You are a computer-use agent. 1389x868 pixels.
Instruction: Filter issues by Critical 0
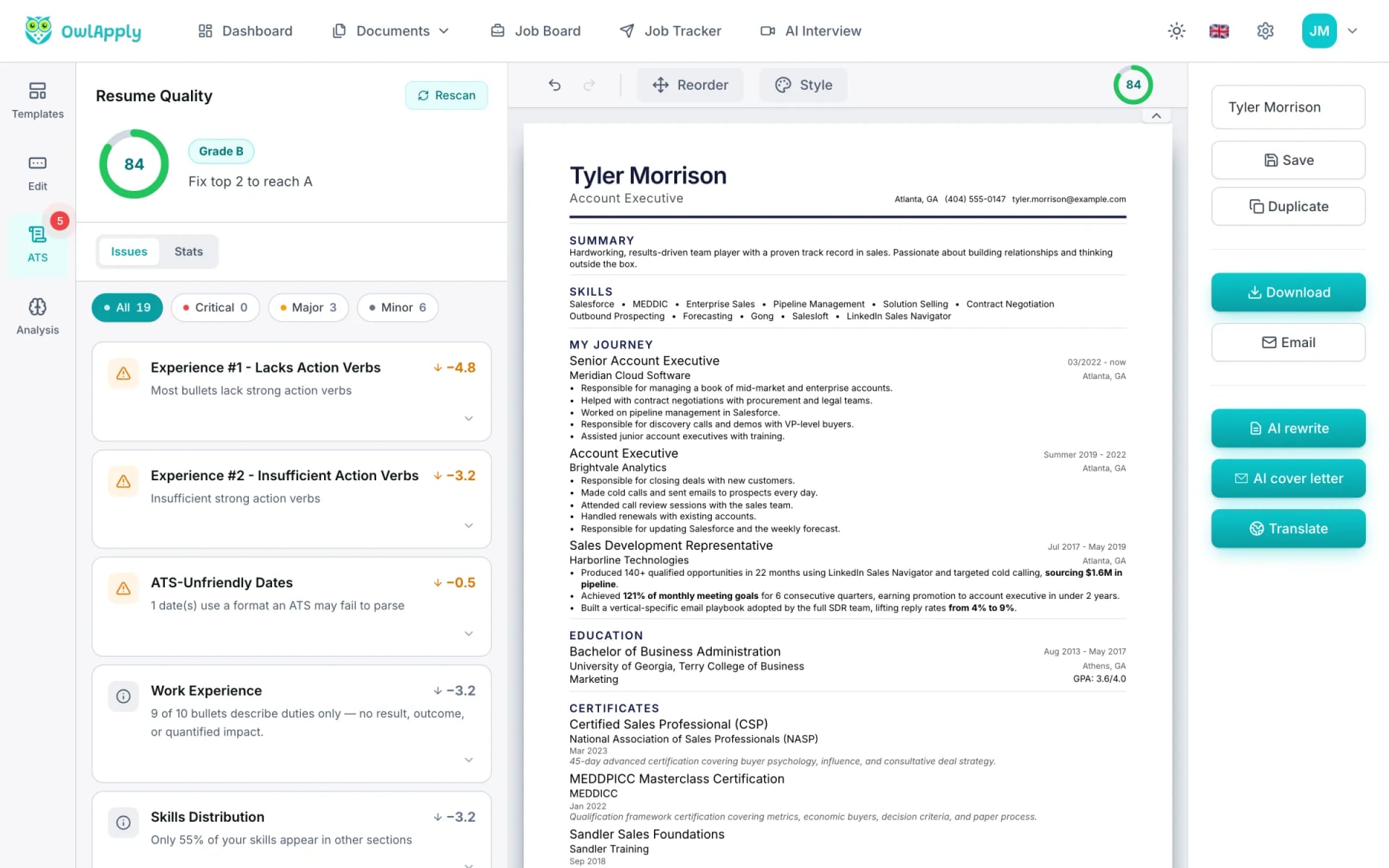pos(216,307)
